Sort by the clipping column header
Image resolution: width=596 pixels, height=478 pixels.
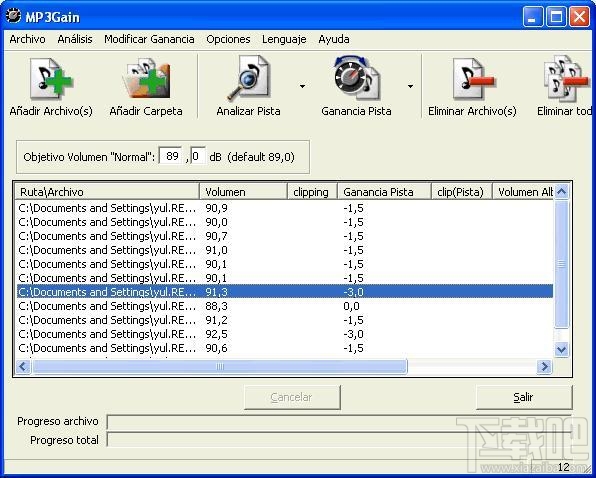click(x=312, y=192)
